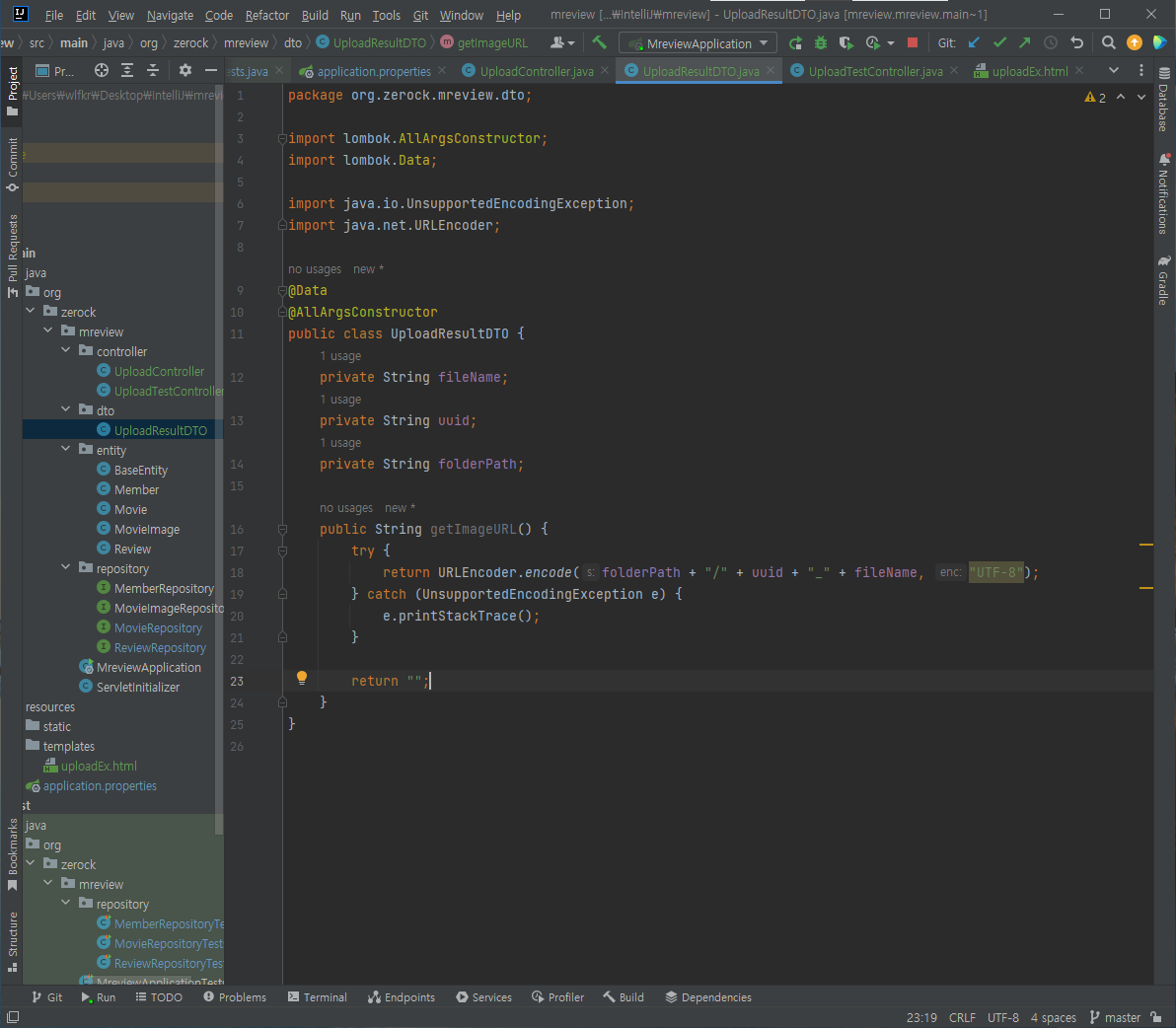Image resolution: width=1176 pixels, height=1028 pixels.
Task: Select opened file locate target icon
Action: tap(102, 70)
